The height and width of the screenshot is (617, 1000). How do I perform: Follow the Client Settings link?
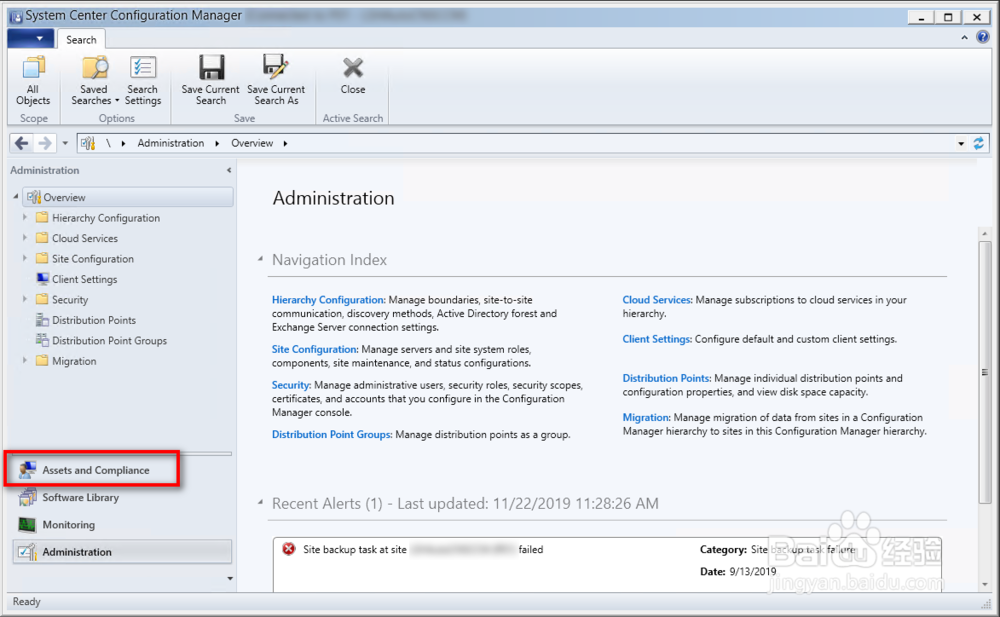click(657, 339)
